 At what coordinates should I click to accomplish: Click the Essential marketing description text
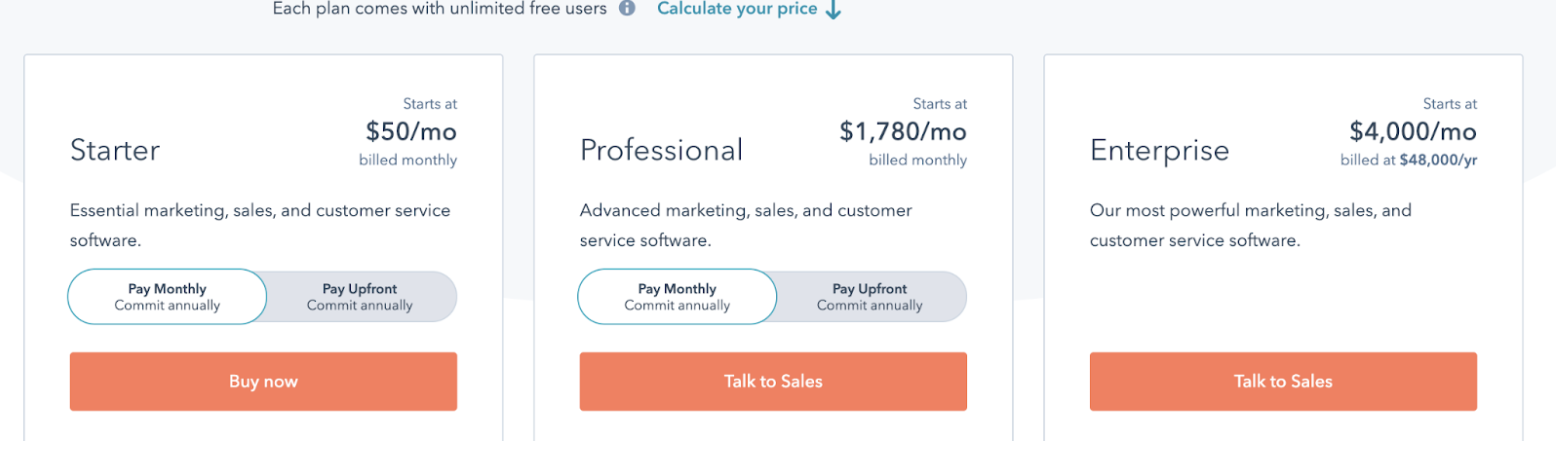pos(260,226)
